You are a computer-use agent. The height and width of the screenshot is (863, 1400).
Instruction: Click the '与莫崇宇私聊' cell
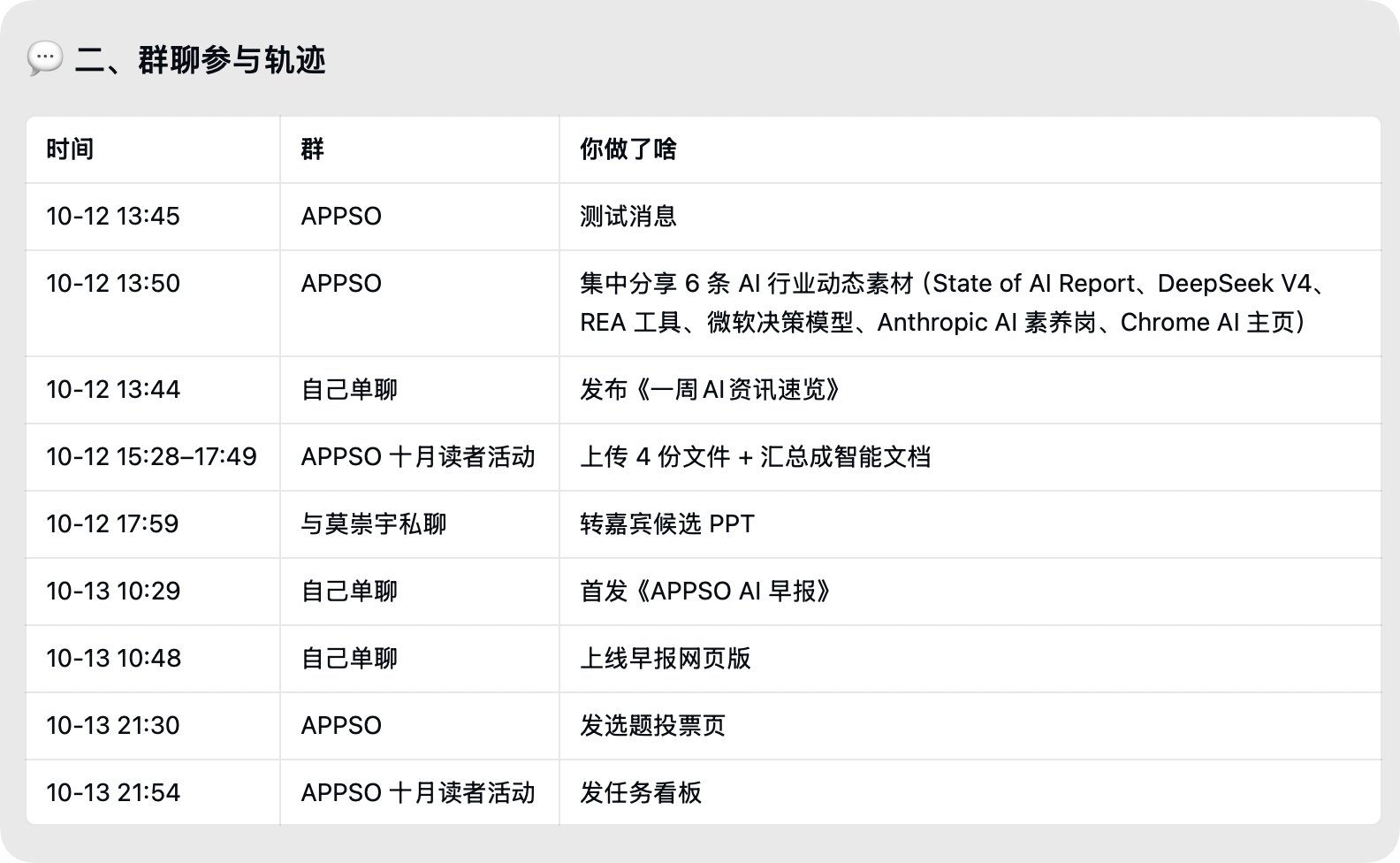tap(374, 524)
